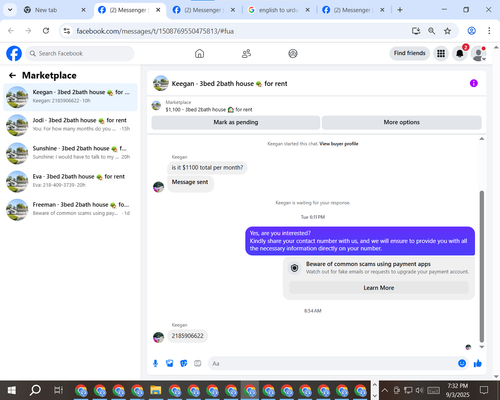The height and width of the screenshot is (400, 500).
Task: Close the New tab browser tab
Action: tap(83, 10)
